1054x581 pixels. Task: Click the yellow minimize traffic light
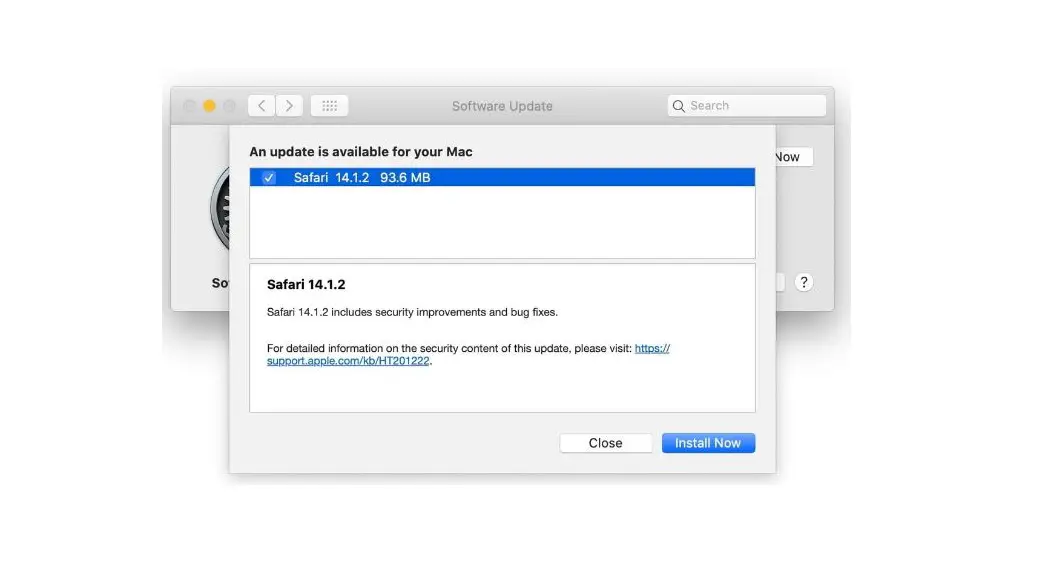(210, 105)
